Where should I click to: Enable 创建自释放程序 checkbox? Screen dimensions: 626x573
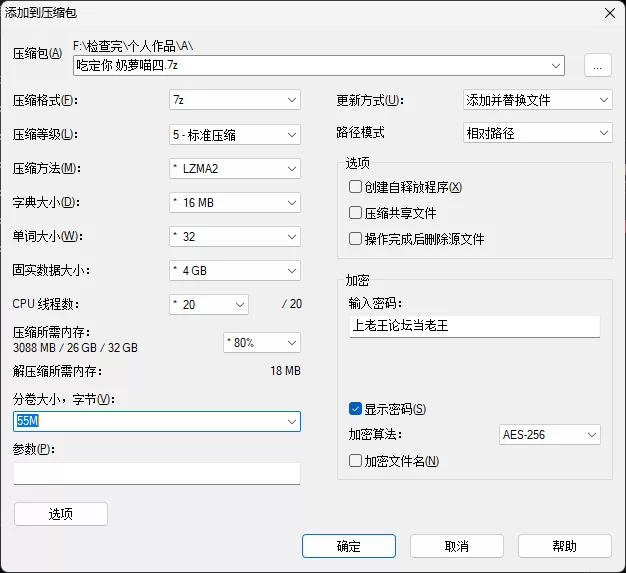[x=355, y=186]
